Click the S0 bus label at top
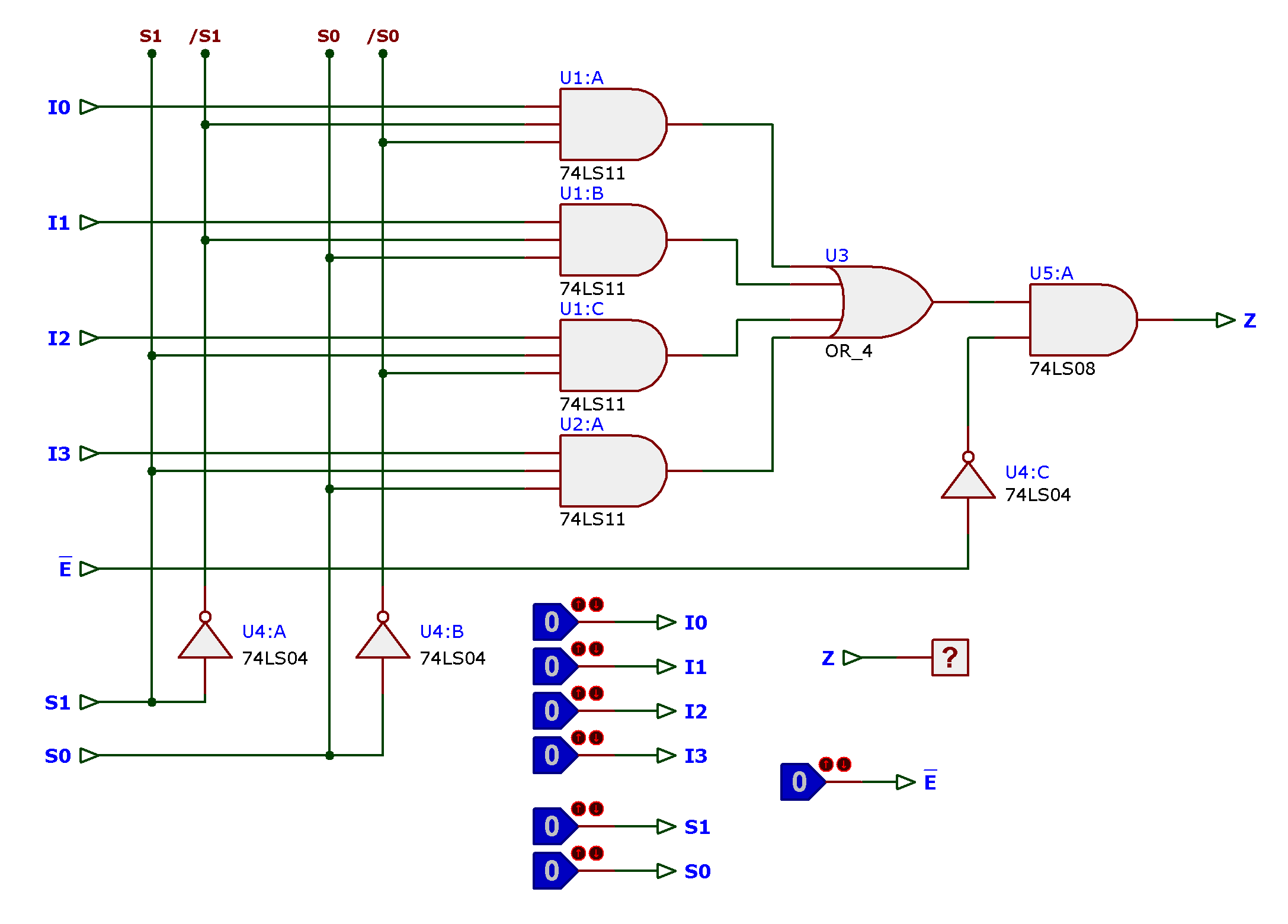This screenshot has height=924, width=1288. (x=328, y=36)
